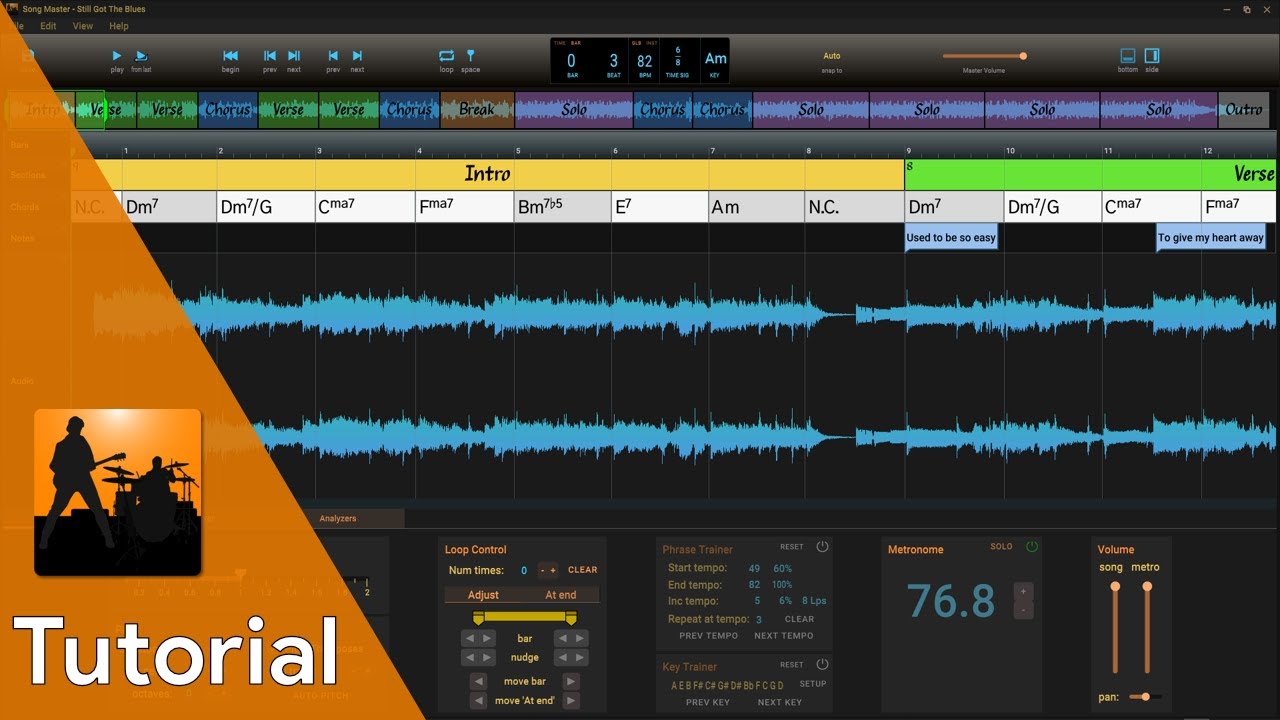The width and height of the screenshot is (1280, 720).
Task: Play from last position
Action: click(x=141, y=56)
